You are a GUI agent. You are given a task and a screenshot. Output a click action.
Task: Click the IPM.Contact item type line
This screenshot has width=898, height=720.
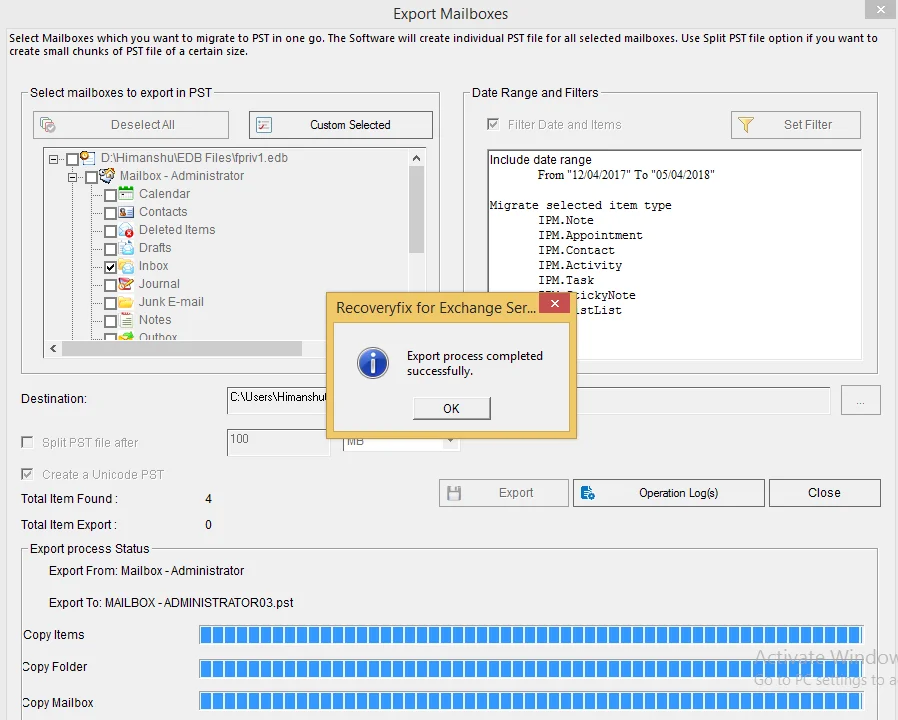[x=576, y=250]
